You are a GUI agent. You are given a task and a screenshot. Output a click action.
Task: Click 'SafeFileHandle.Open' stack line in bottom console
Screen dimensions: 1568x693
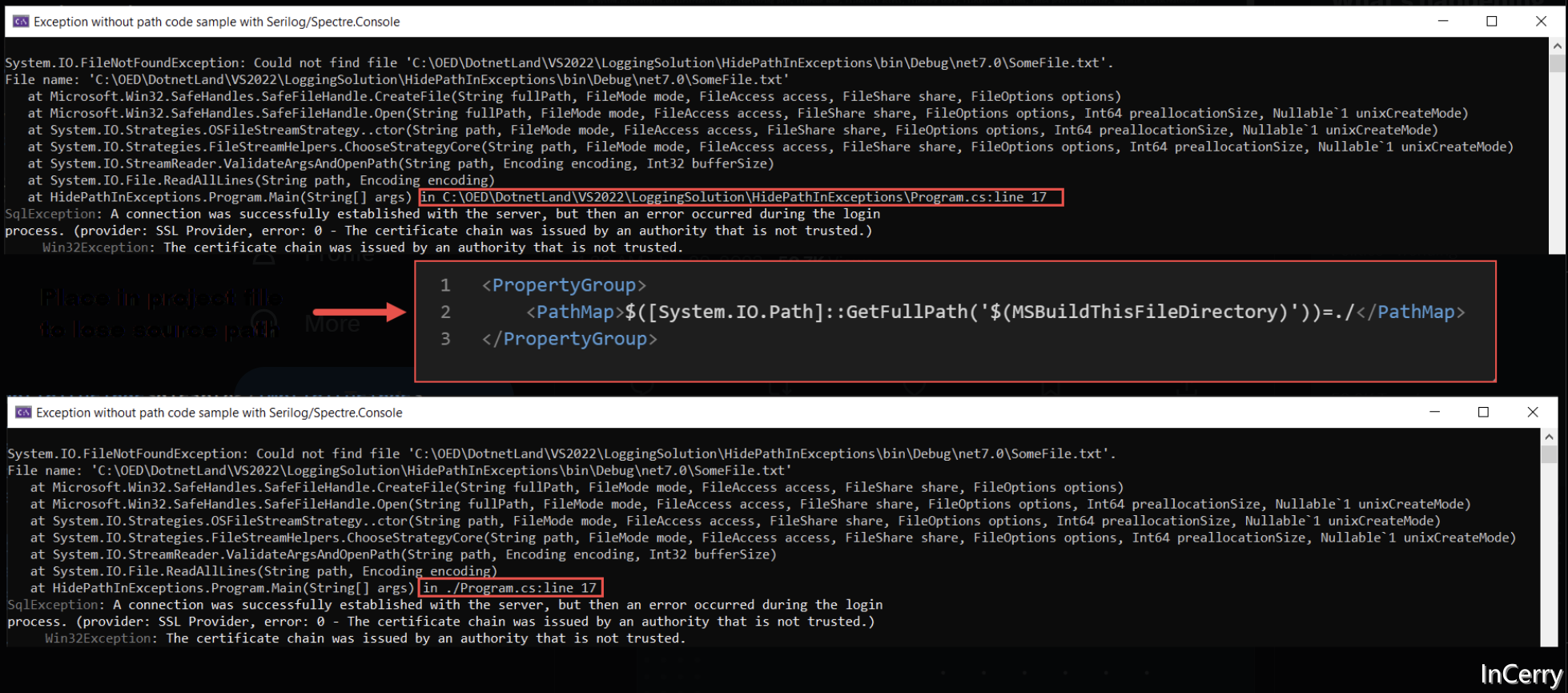coord(750,504)
